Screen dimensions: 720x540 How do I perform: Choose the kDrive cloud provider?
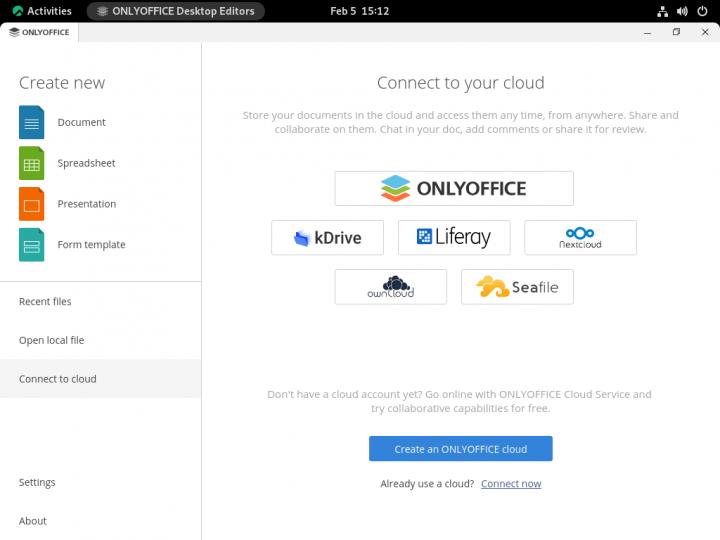click(x=327, y=238)
